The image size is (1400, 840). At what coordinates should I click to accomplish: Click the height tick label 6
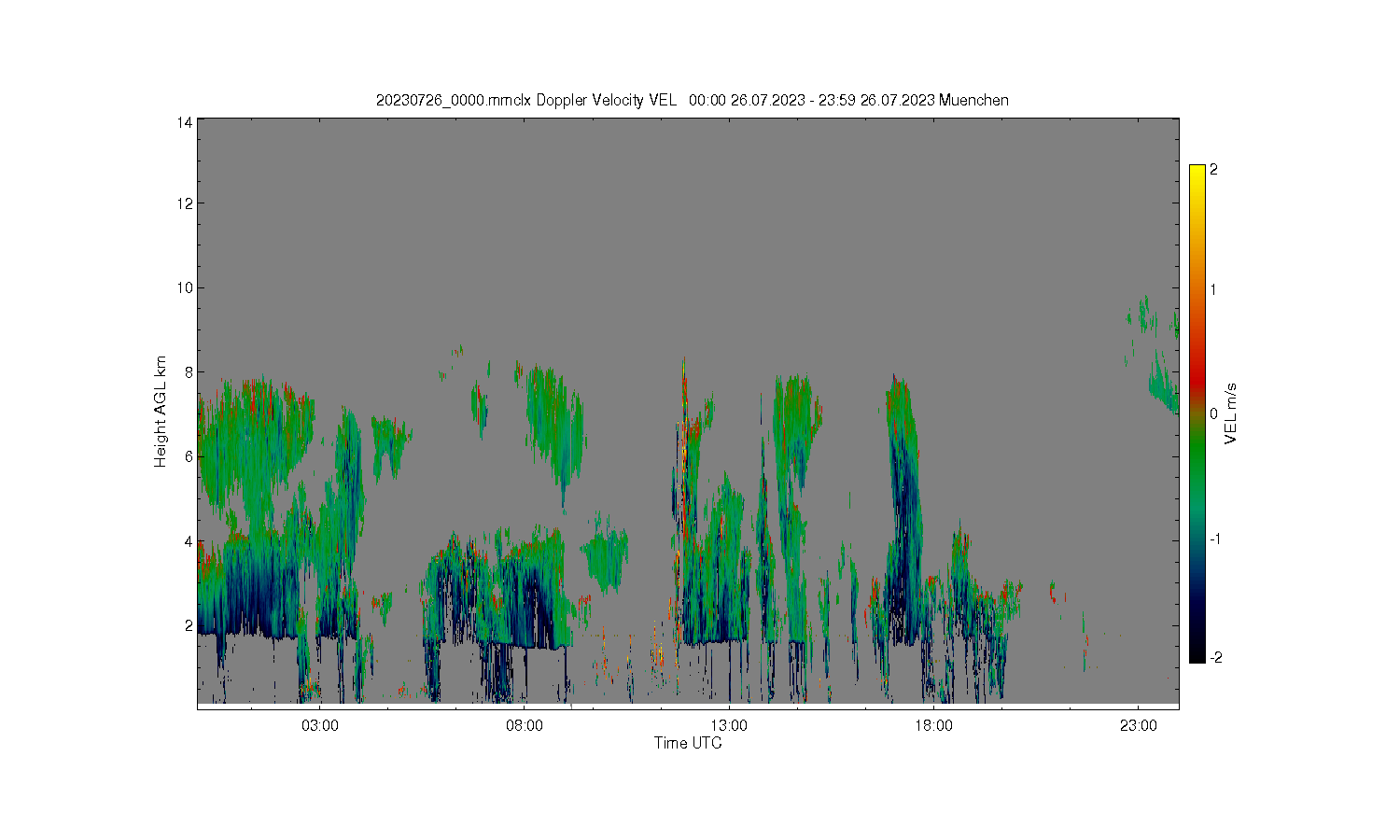(189, 456)
